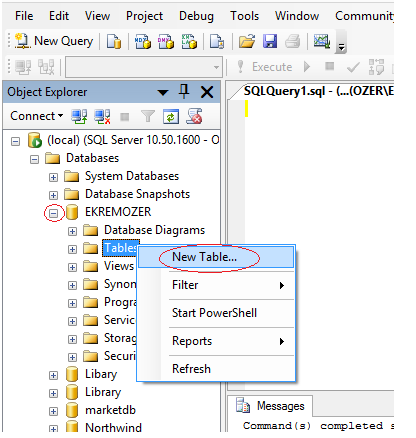Select the marketdb database
Image resolution: width=416 pixels, height=438 pixels.
tap(110, 410)
